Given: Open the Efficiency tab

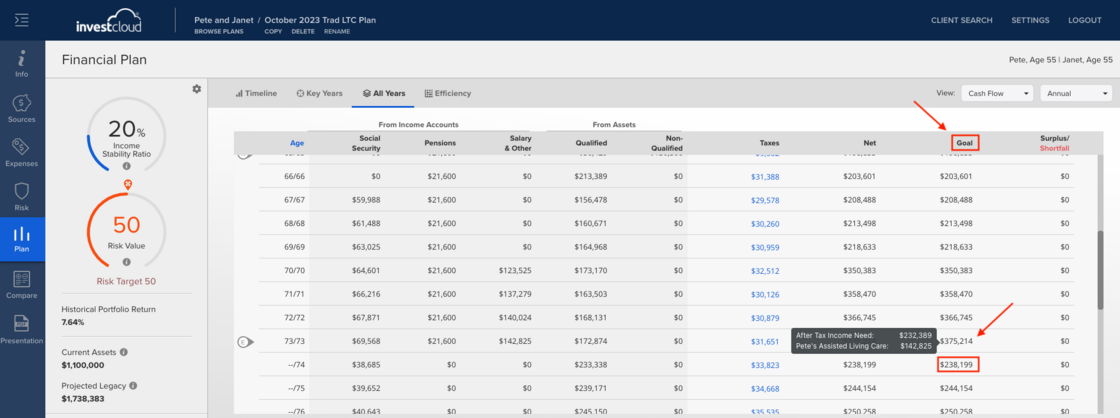Looking at the screenshot, I should click(x=448, y=93).
